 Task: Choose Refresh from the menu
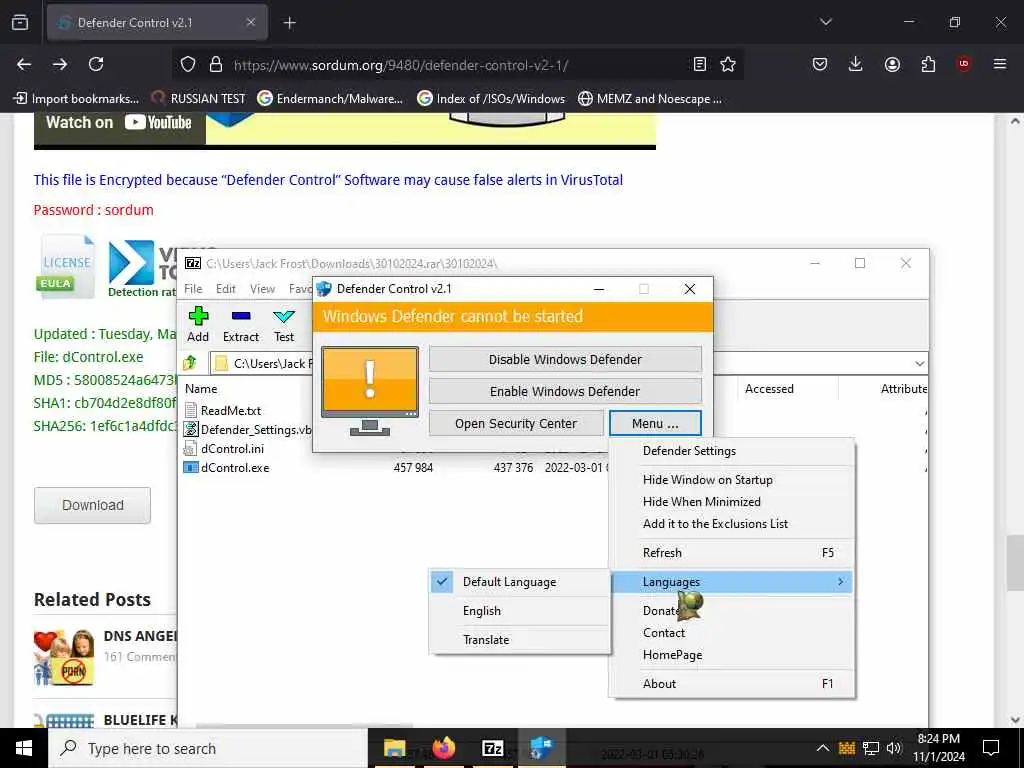[x=731, y=553]
